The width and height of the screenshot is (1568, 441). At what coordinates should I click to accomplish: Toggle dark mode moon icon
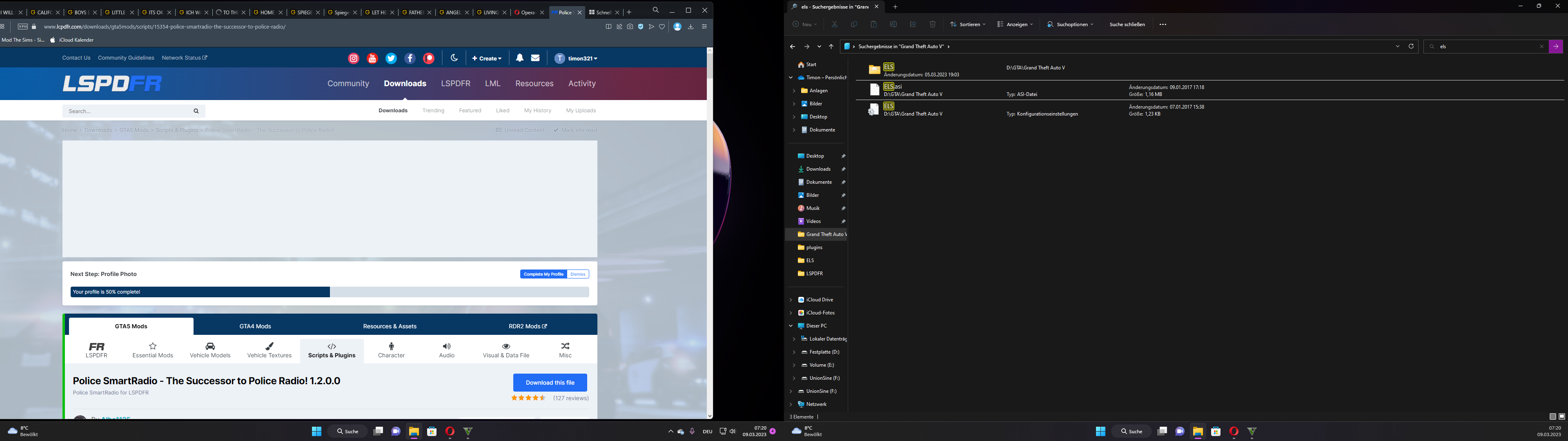(454, 58)
